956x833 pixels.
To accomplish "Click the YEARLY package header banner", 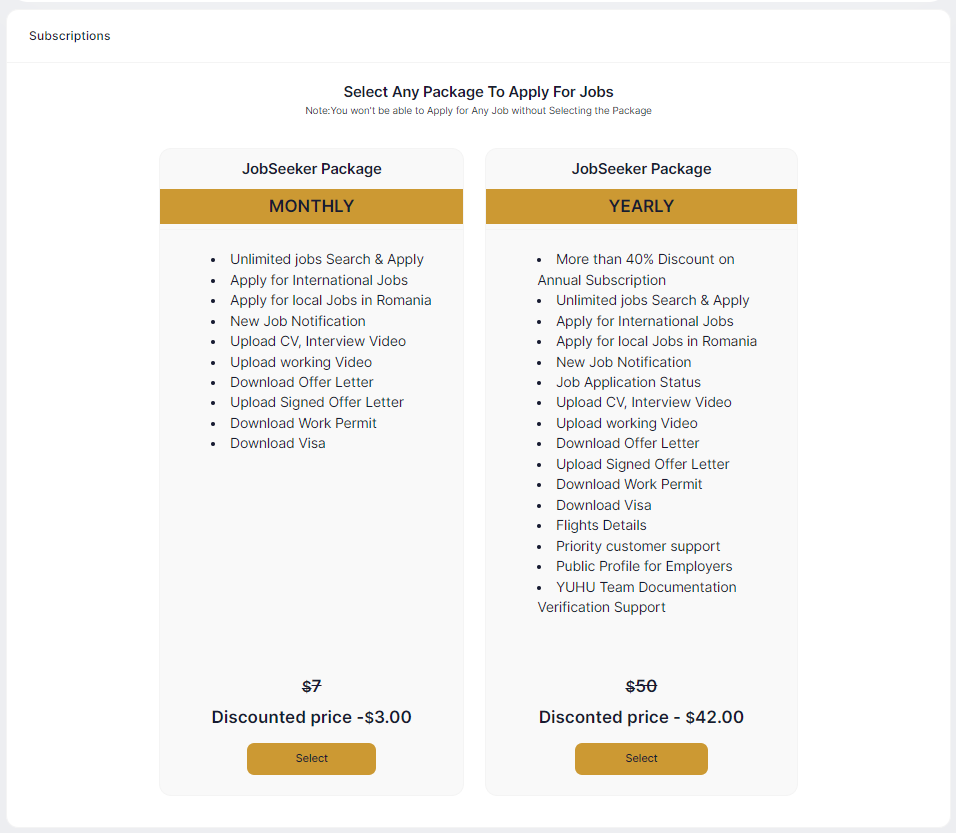I will [641, 206].
